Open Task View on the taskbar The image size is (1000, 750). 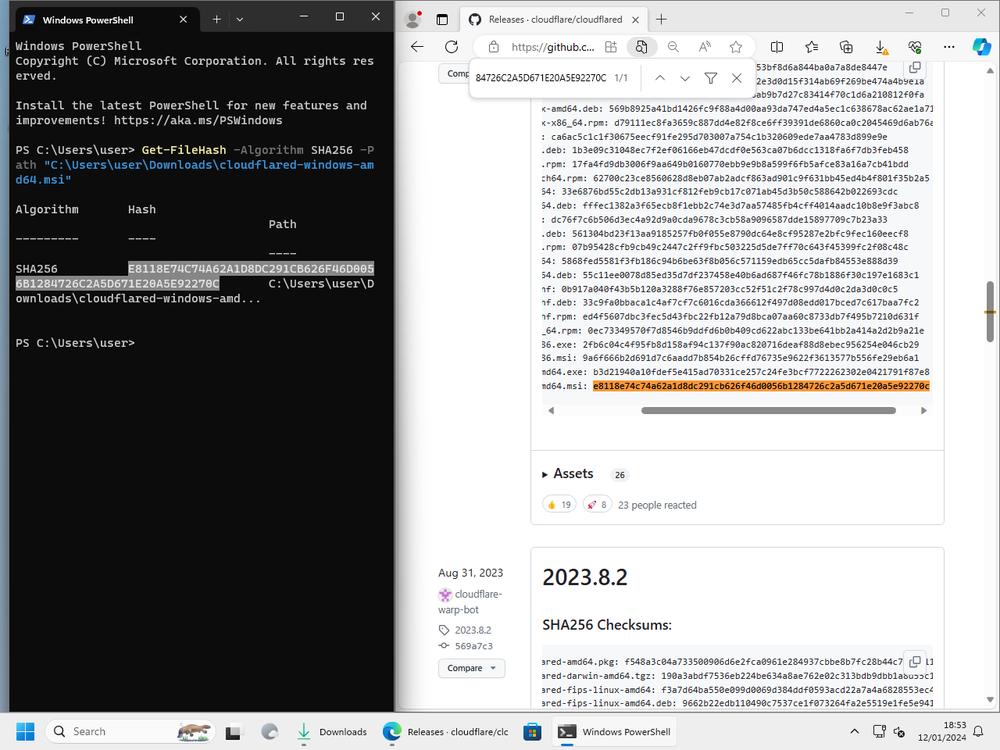(233, 732)
